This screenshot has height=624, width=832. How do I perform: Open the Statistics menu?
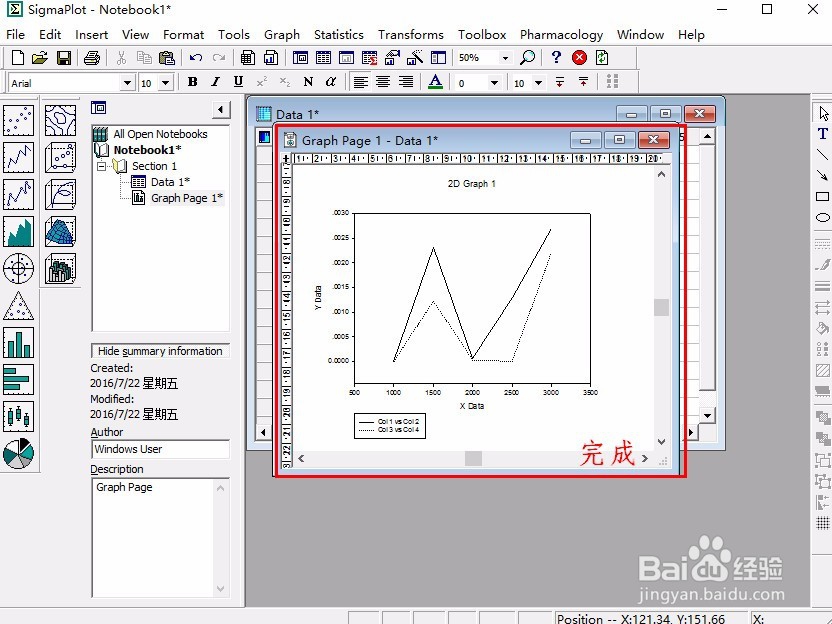pos(339,35)
